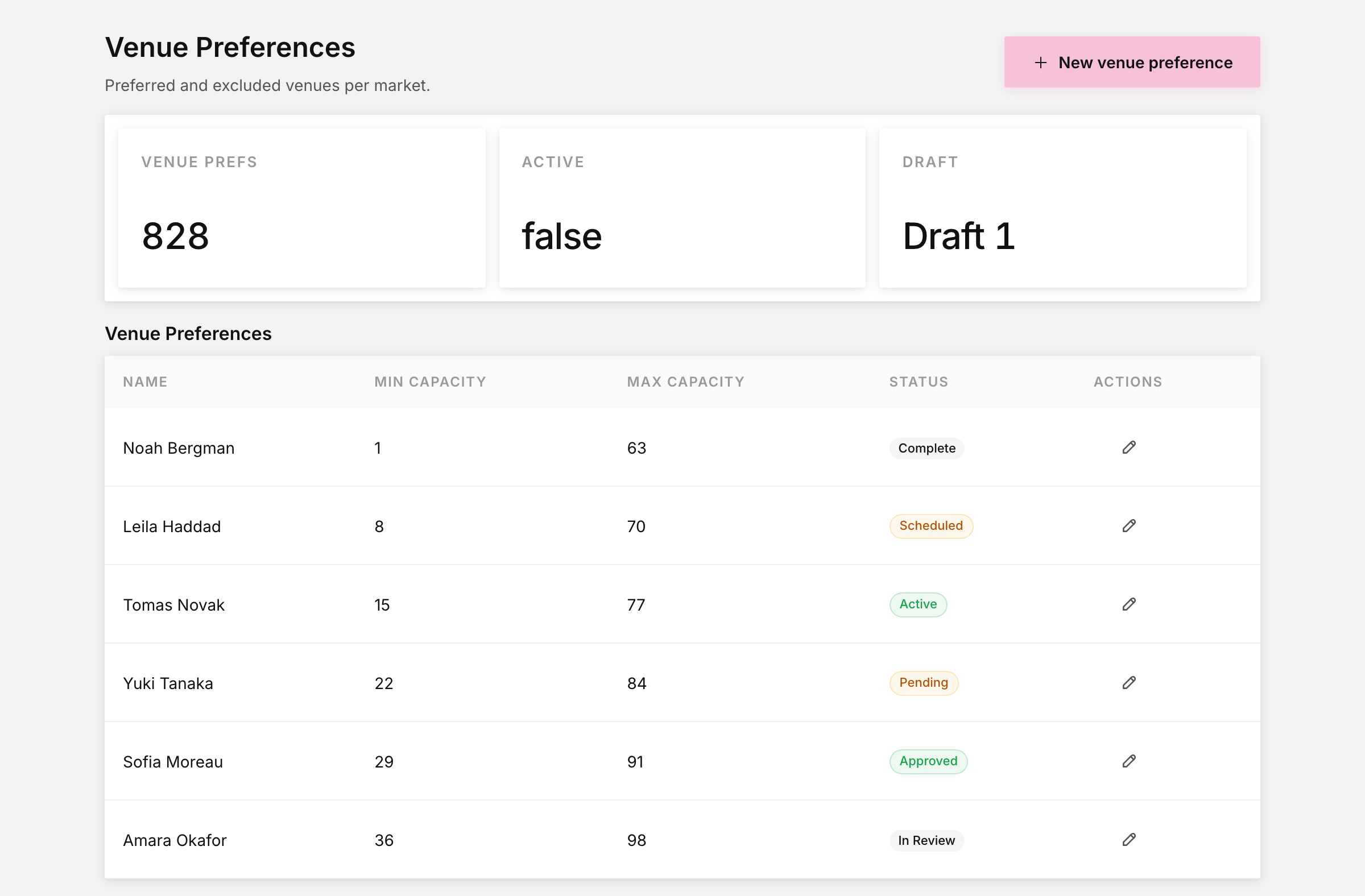Open the Draft 1 stat card
Viewport: 1365px width, 896px height.
[x=1062, y=208]
